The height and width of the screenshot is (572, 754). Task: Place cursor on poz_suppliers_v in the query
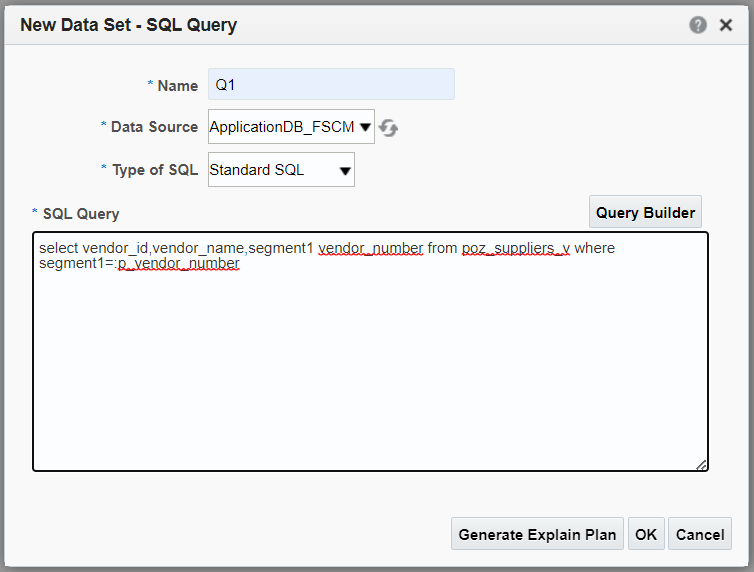point(515,248)
